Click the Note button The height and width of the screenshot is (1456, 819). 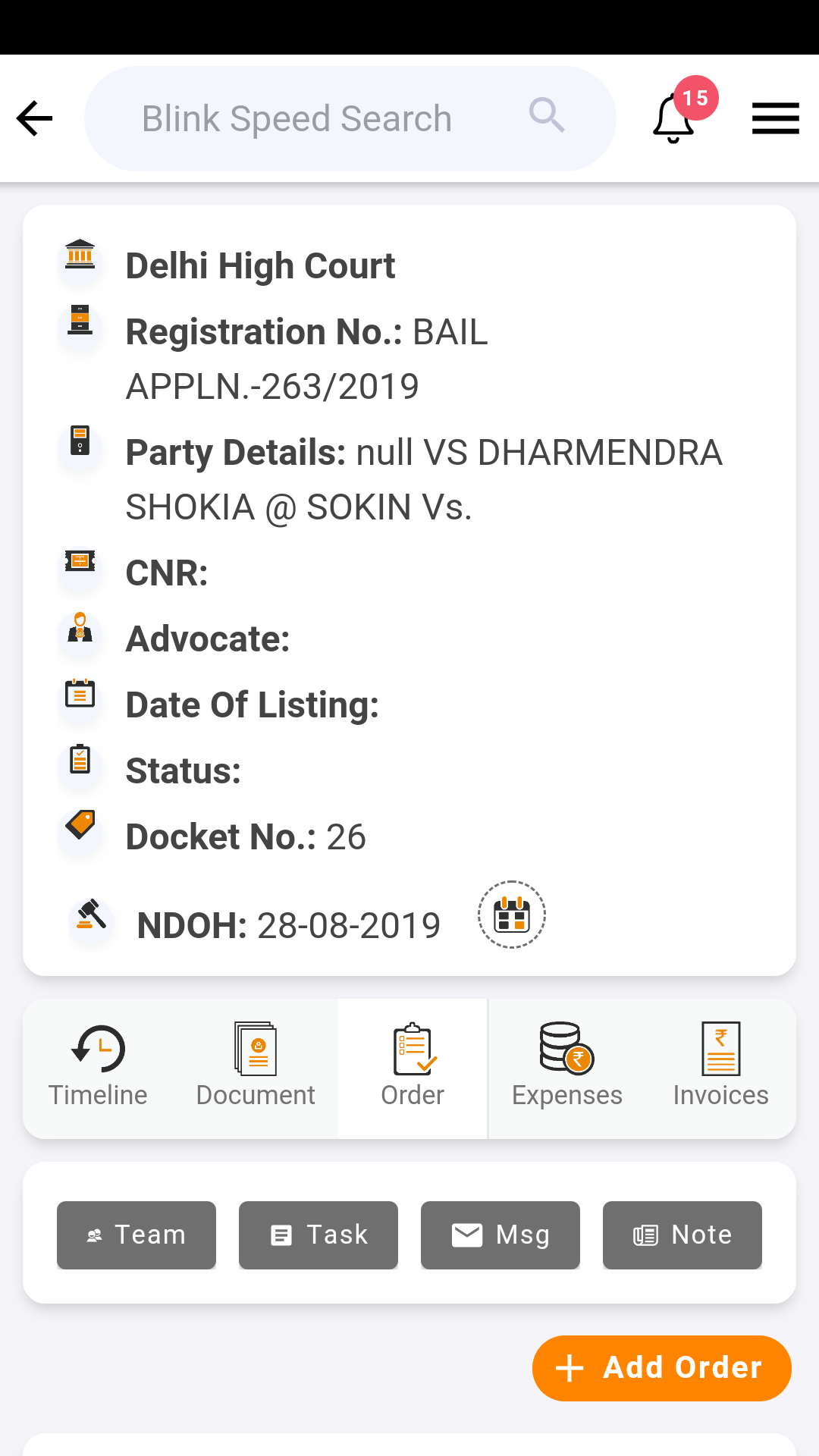(682, 1235)
